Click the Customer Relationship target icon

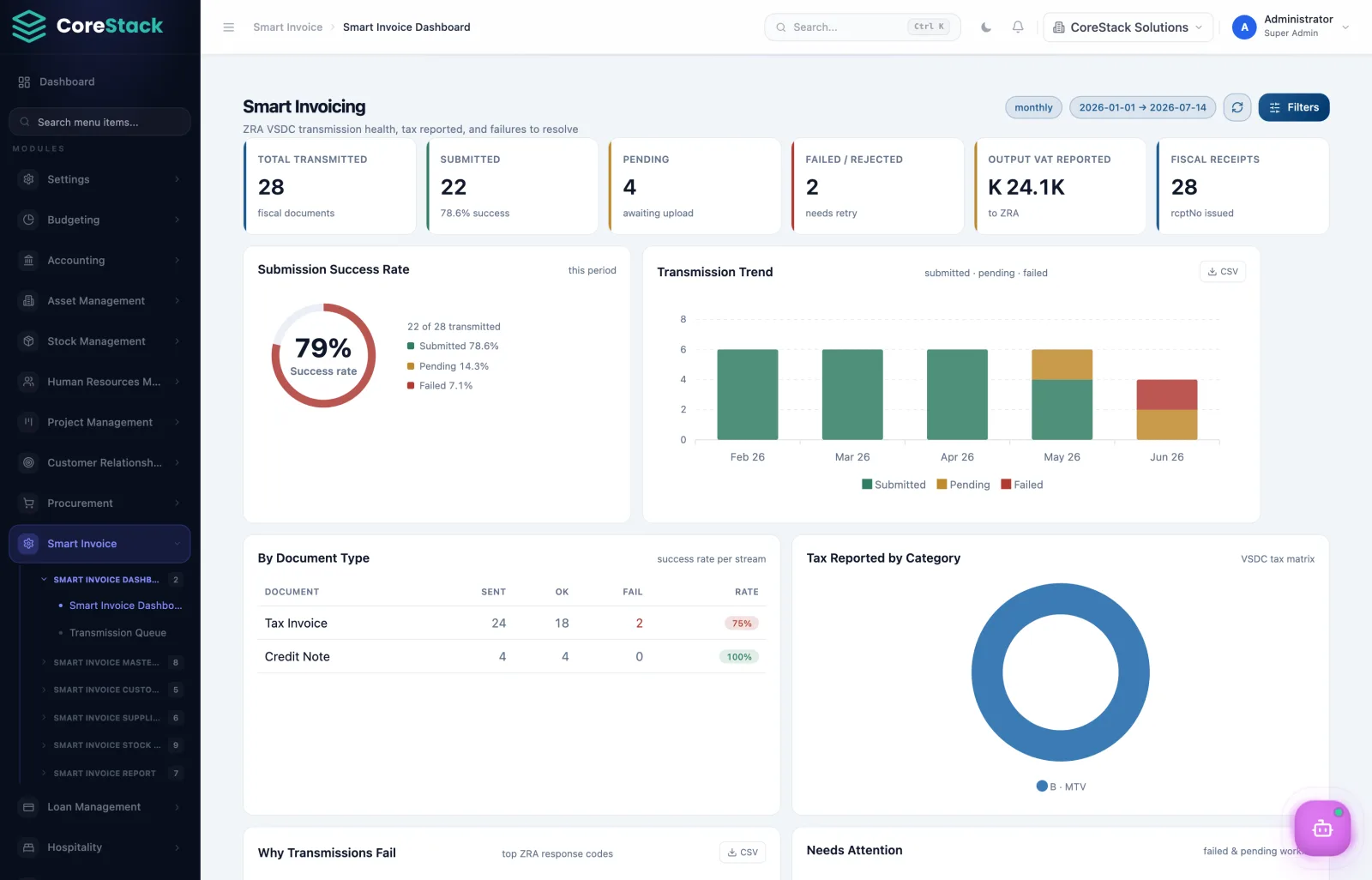click(x=29, y=462)
